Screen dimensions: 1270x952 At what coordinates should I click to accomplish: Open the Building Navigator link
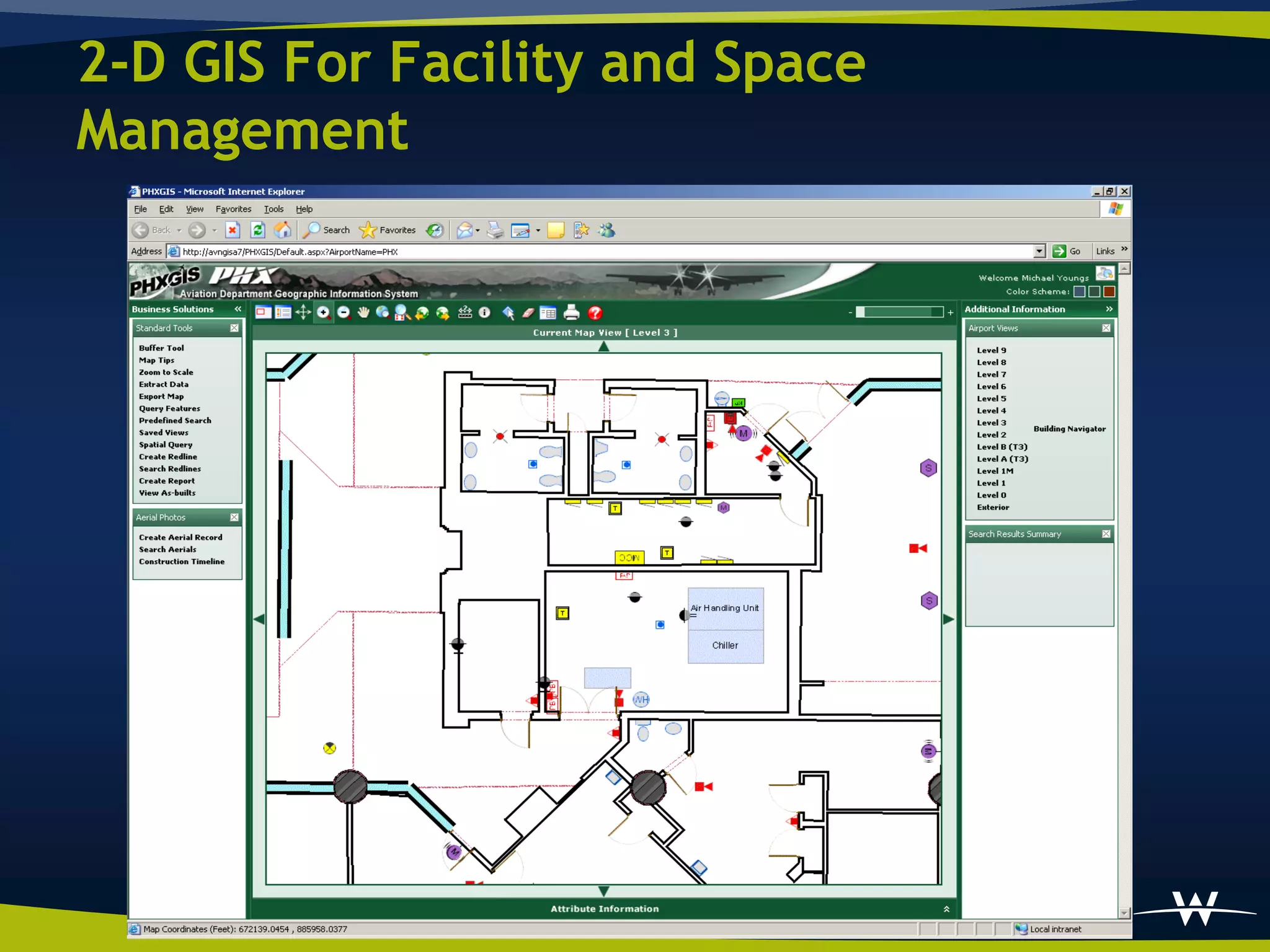[1070, 428]
